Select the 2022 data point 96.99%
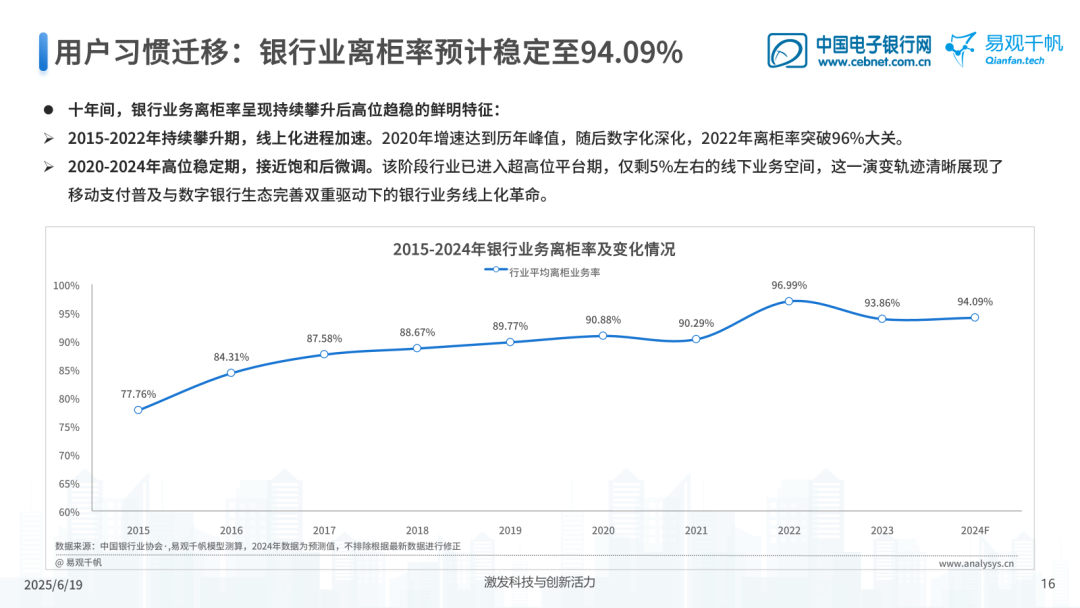This screenshot has height=608, width=1080. tap(789, 301)
